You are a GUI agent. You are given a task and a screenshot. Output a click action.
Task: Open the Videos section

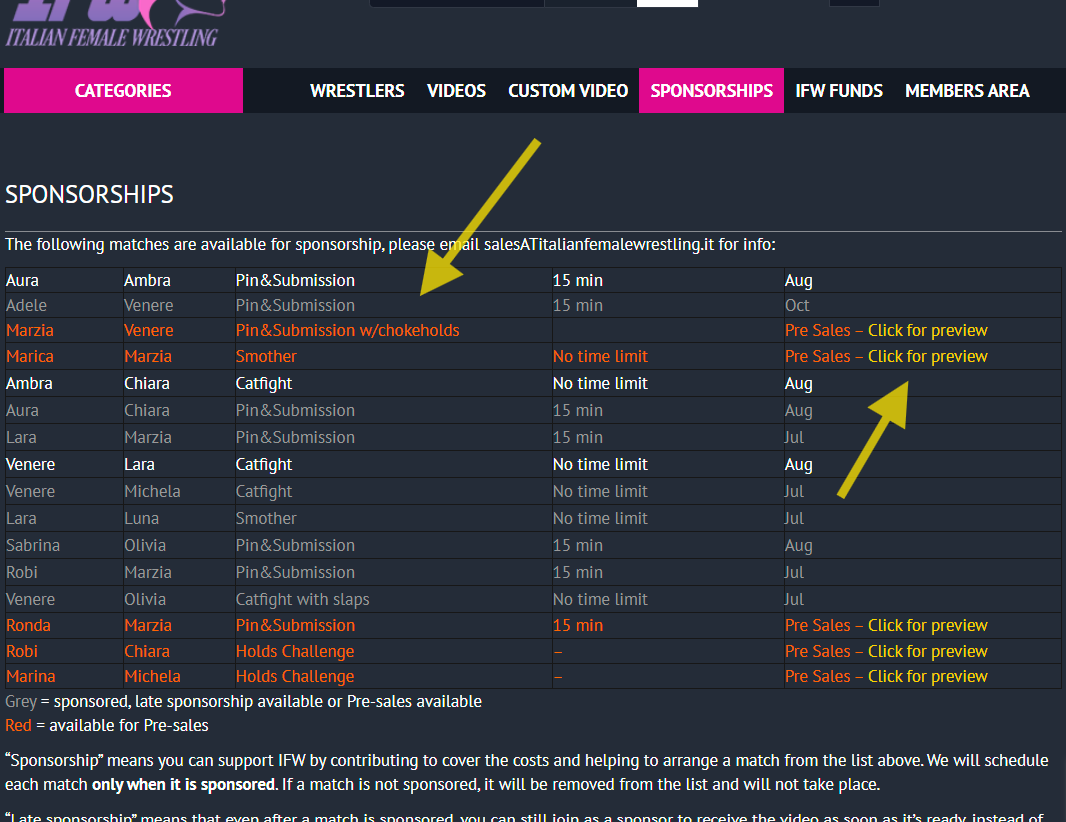(456, 90)
